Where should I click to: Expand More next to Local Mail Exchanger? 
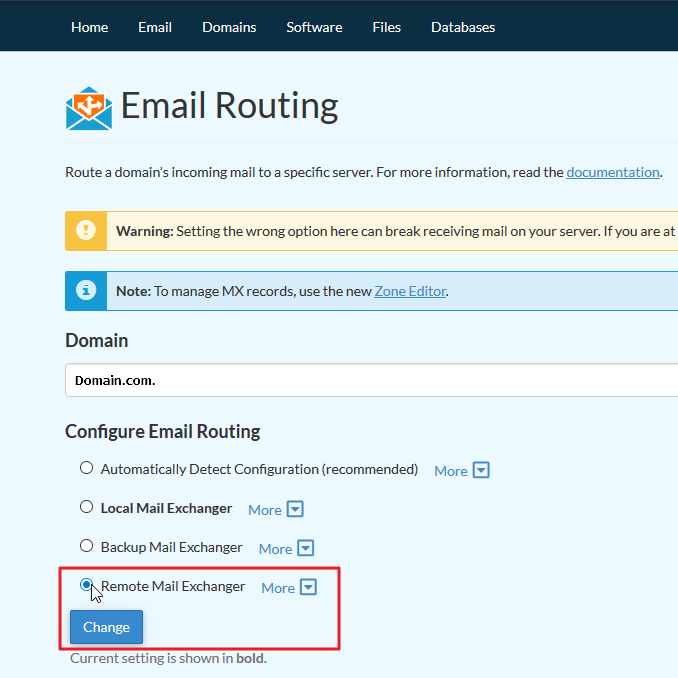tap(275, 509)
